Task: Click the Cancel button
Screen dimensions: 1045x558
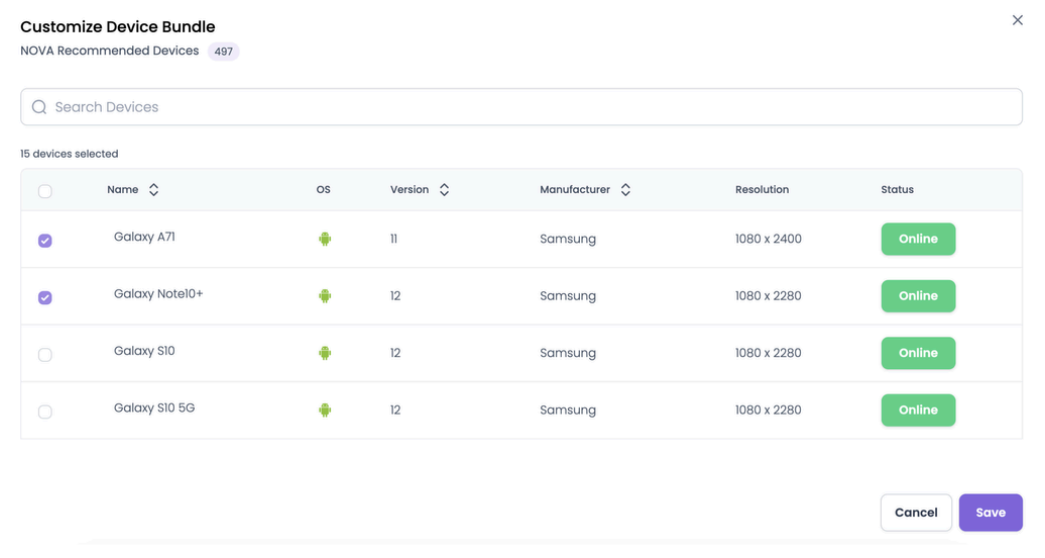Action: click(916, 512)
